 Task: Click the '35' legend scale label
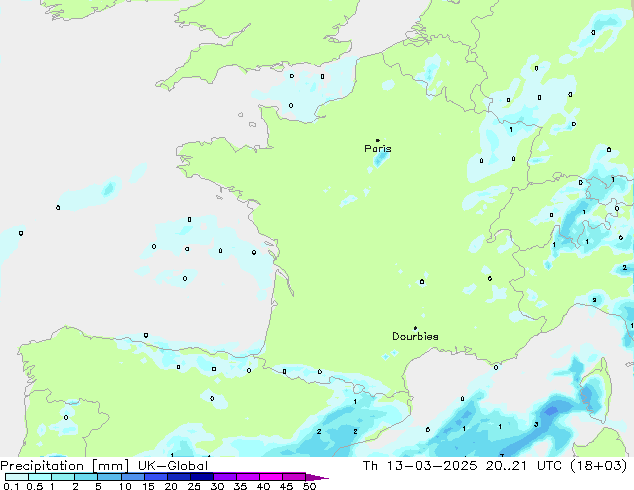click(x=241, y=486)
